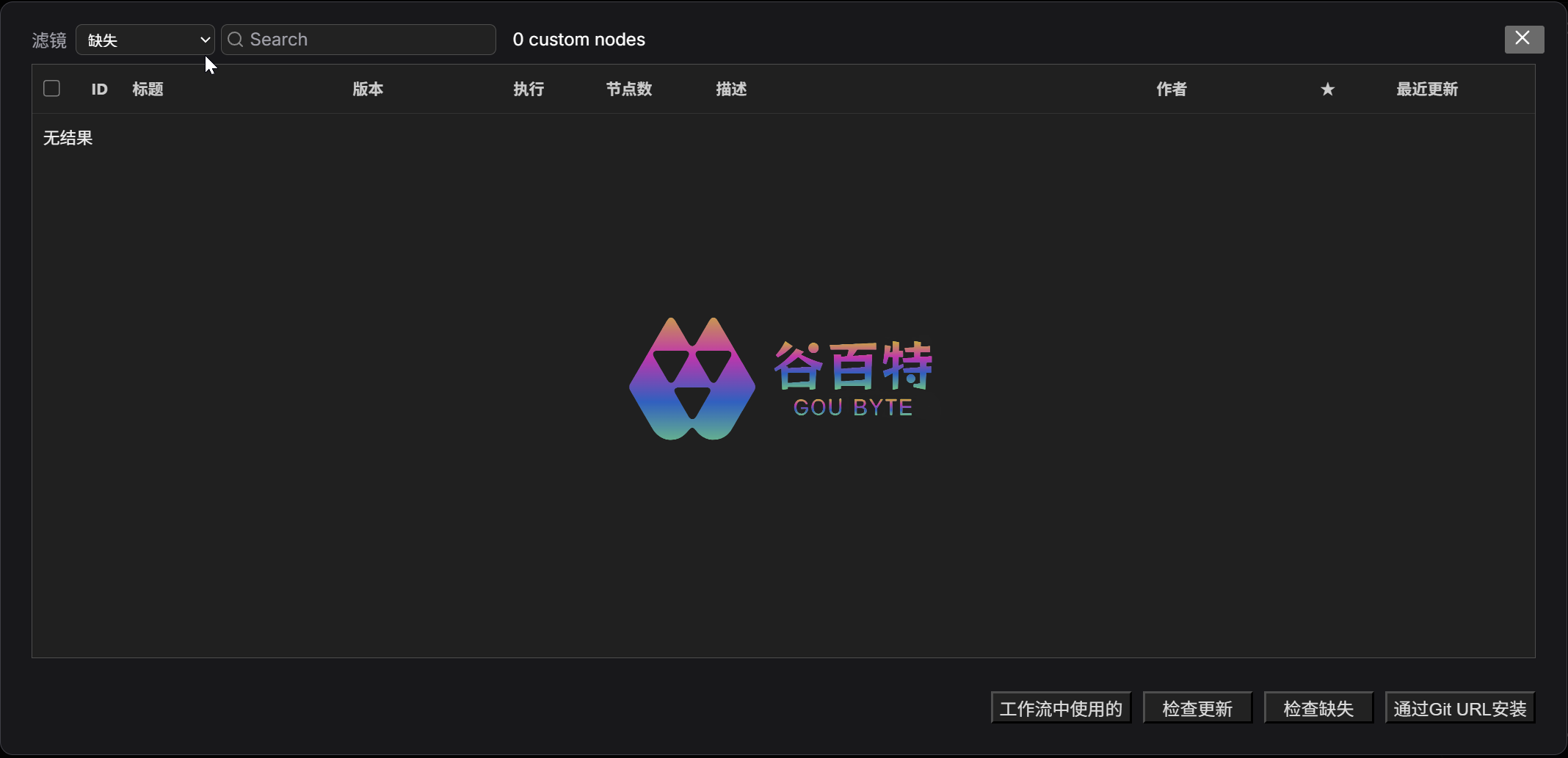Sort by the 作者 column header
This screenshot has height=758, width=1568.
coord(1172,90)
